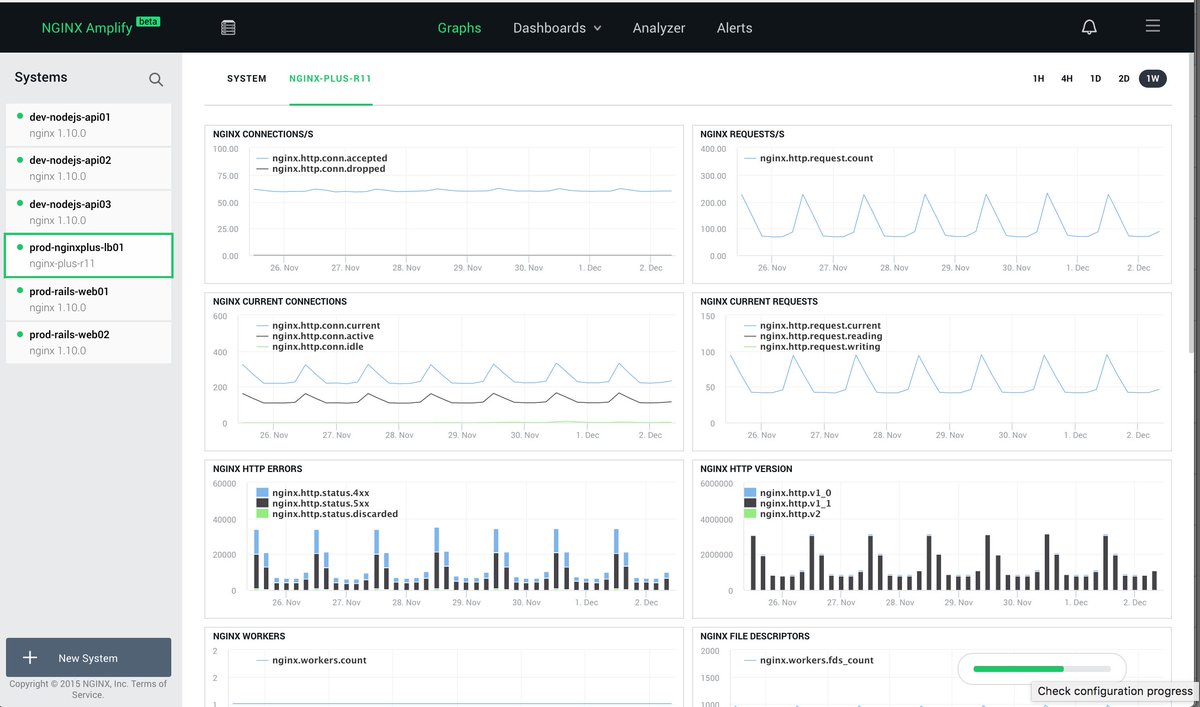The image size is (1200, 707).
Task: Open the notifications bell
Action: 1089,27
